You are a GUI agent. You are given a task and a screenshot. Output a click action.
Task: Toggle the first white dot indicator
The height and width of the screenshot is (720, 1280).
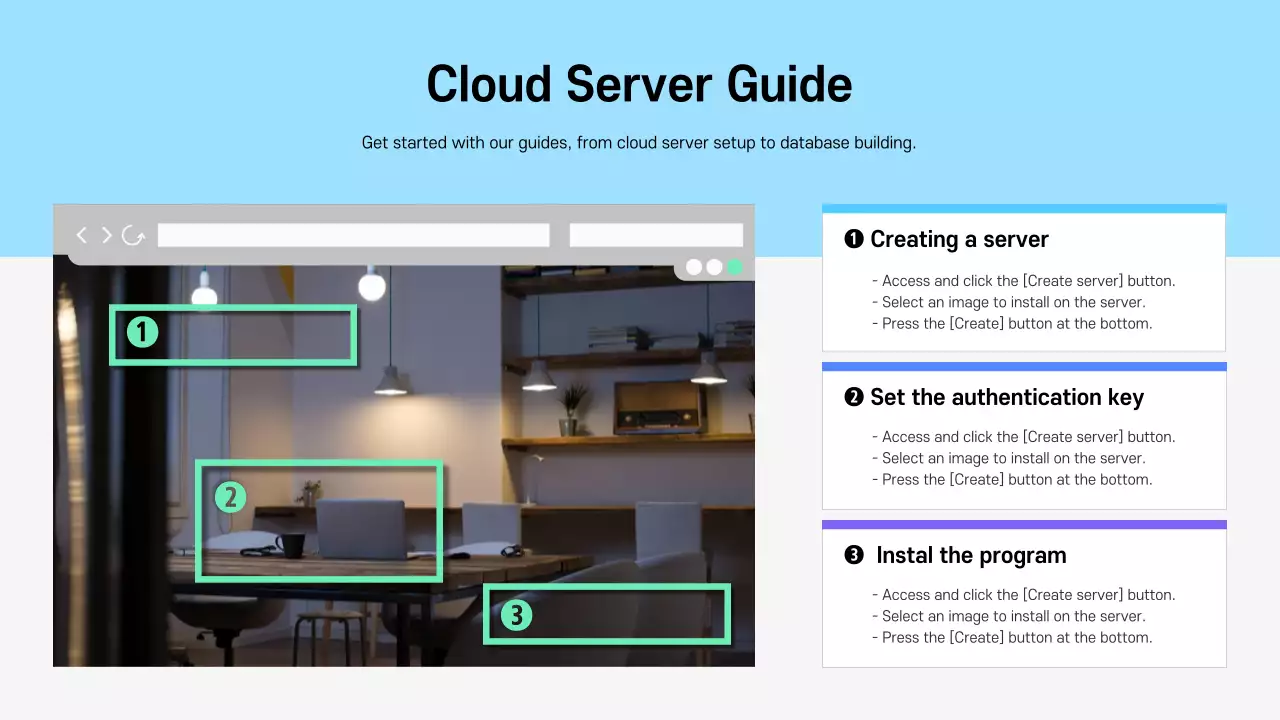[x=692, y=267]
